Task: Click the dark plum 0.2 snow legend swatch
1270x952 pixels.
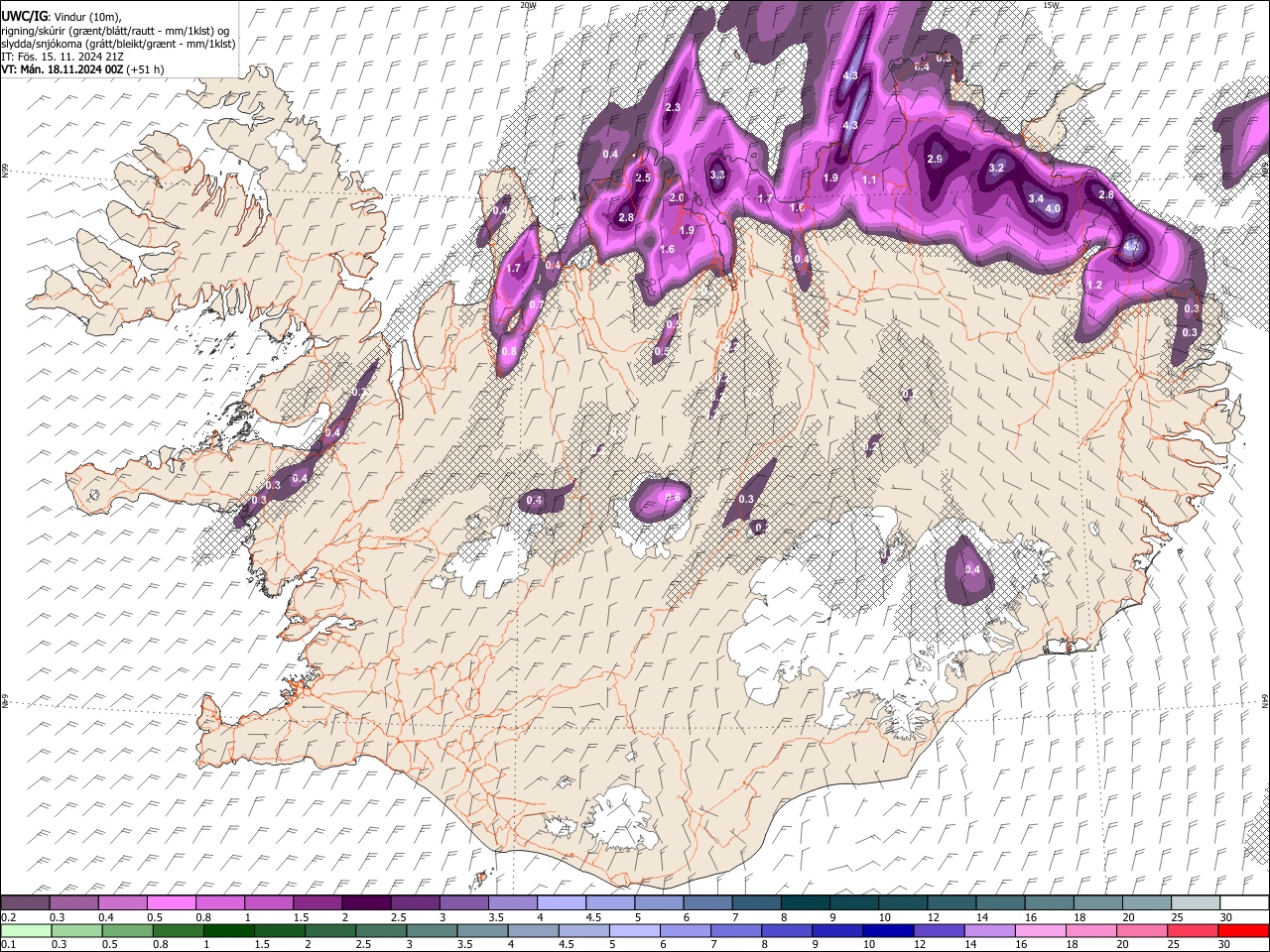Action: click(25, 902)
